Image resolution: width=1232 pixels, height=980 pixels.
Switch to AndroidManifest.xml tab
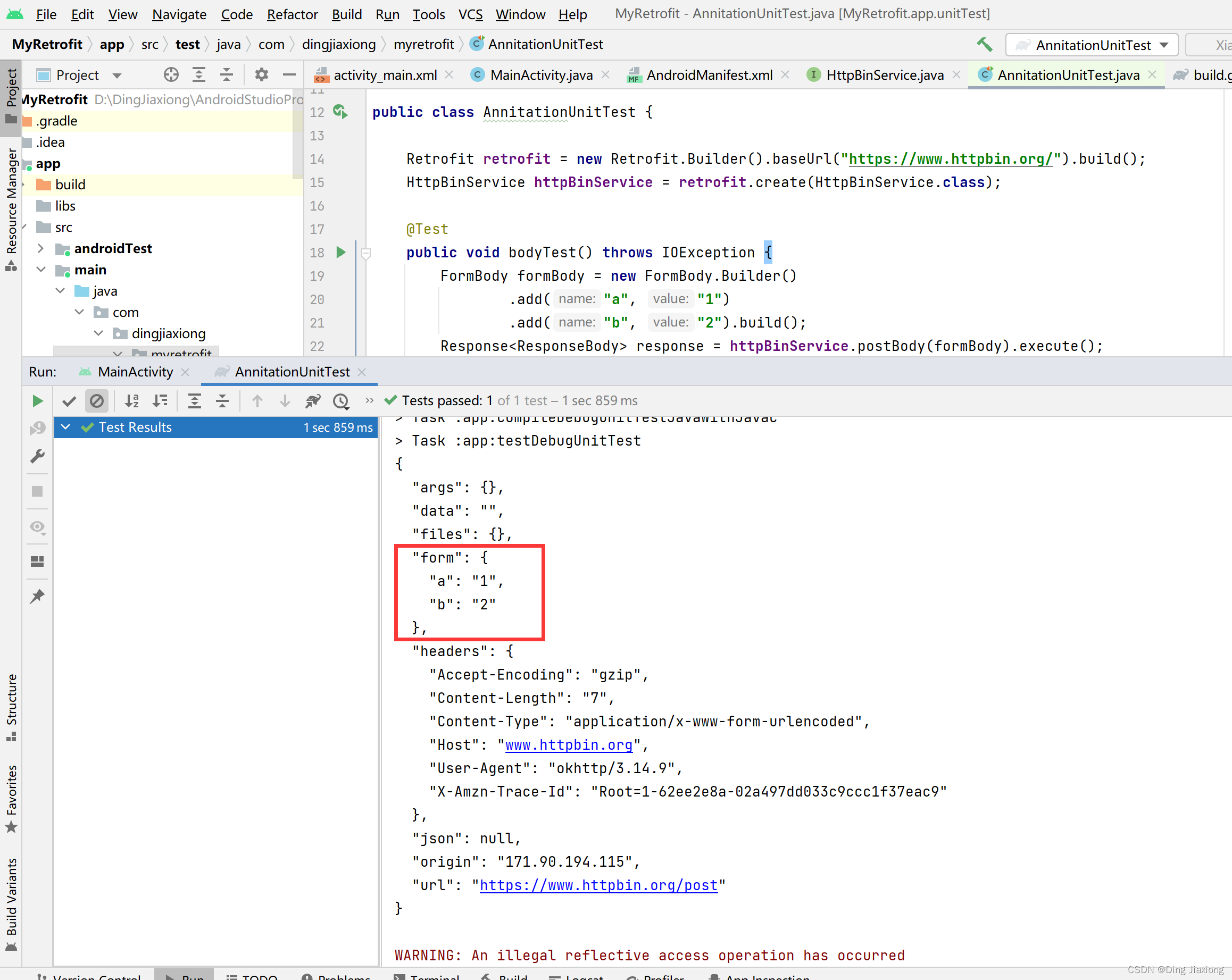(x=709, y=75)
